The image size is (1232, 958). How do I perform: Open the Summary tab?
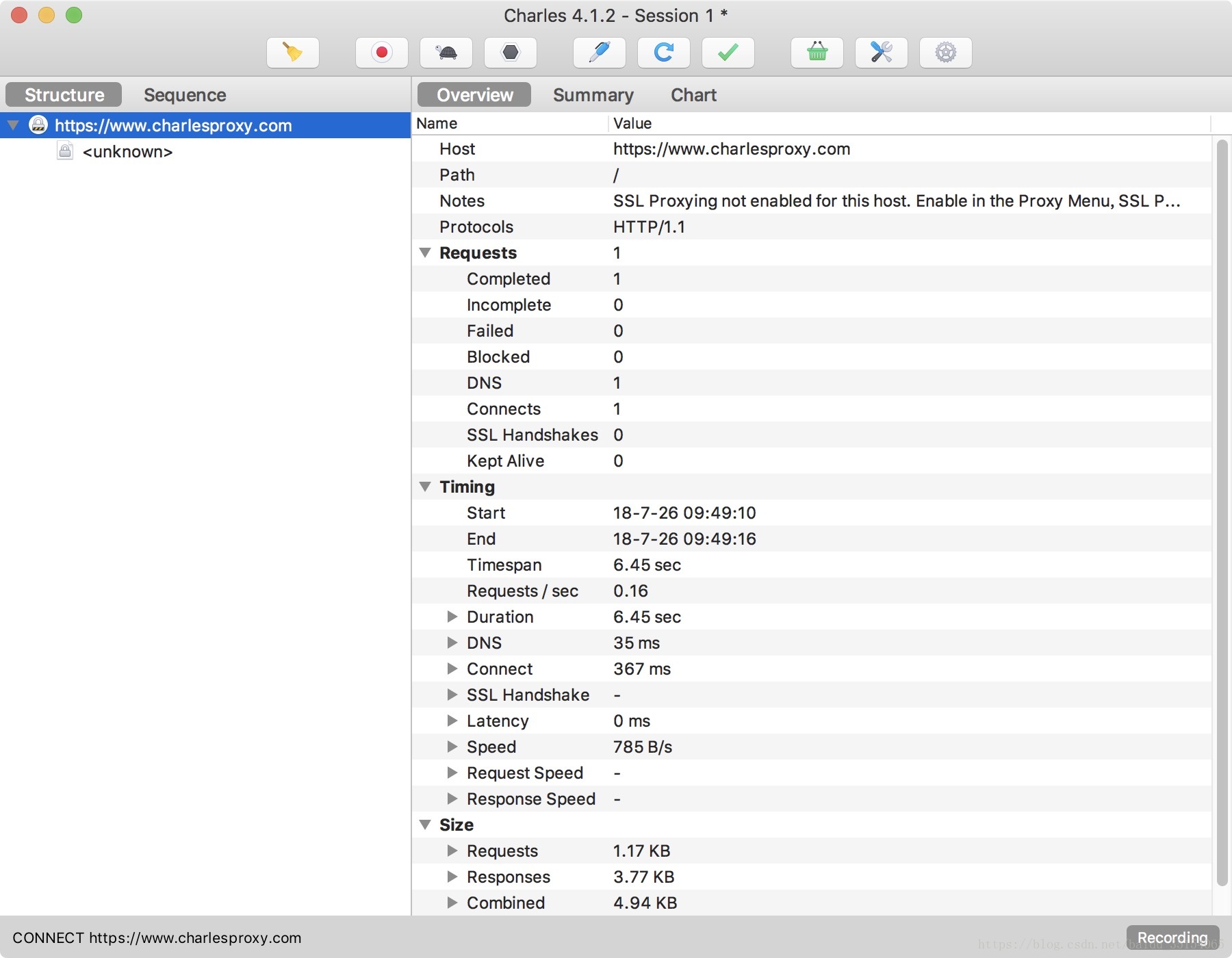pyautogui.click(x=593, y=94)
